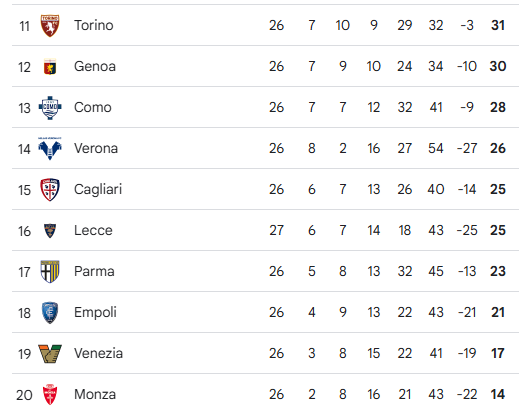Click the Venezia team name
The height and width of the screenshot is (408, 519).
click(98, 353)
